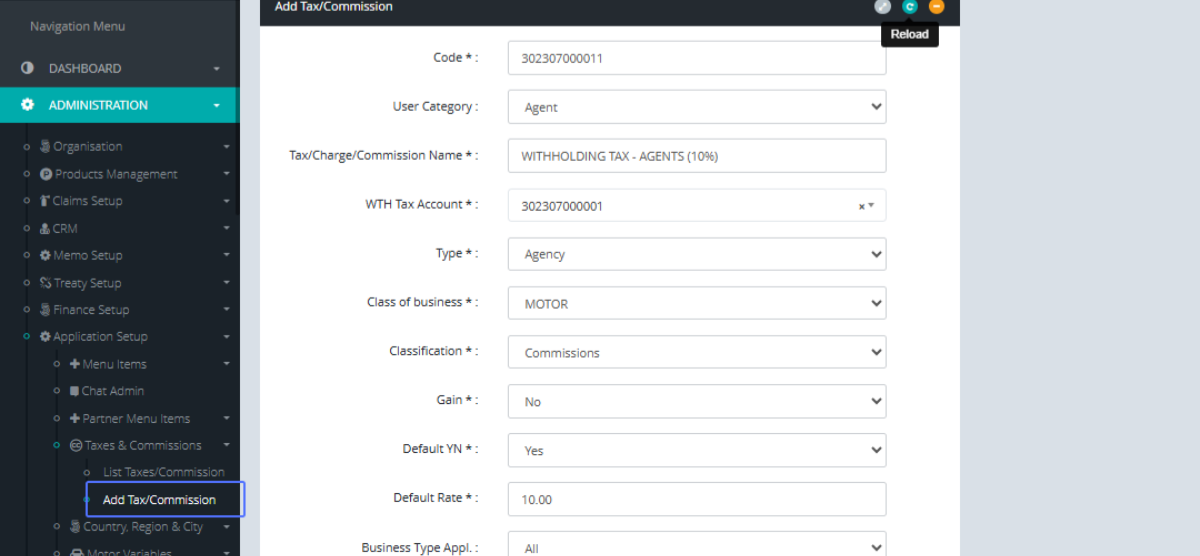This screenshot has width=1200, height=556.
Task: Select Add Tax/Commission menu item
Action: pyautogui.click(x=159, y=500)
